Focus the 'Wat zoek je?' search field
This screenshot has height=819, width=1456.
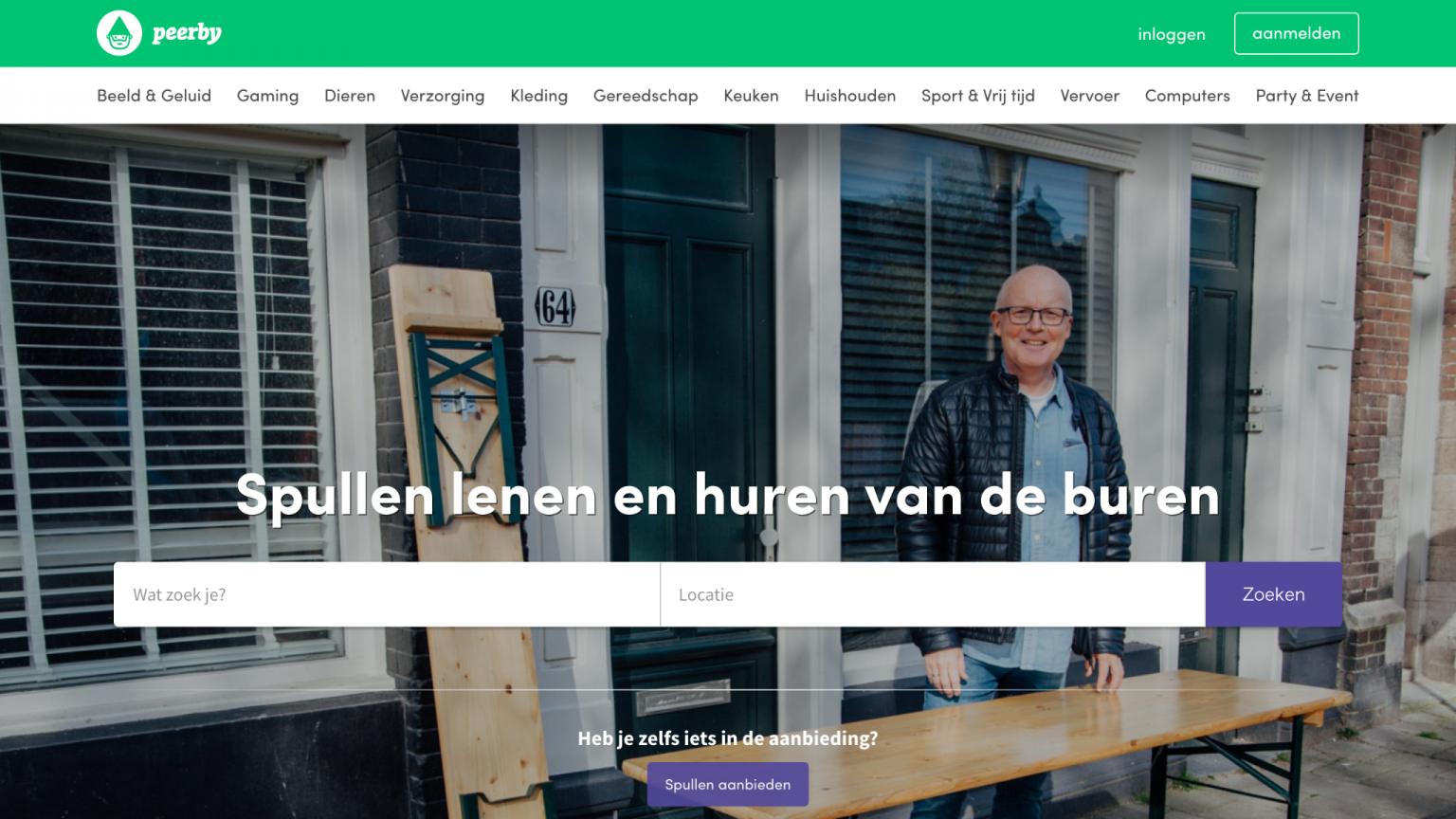pos(387,594)
